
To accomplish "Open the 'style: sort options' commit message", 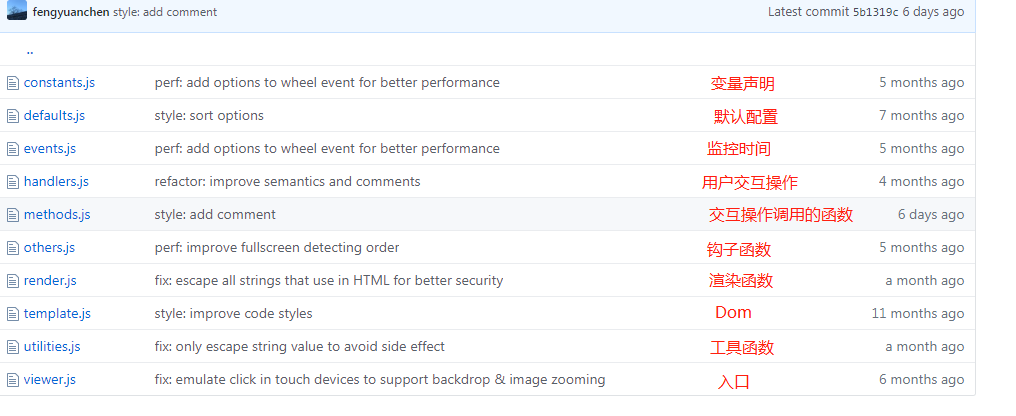I will (209, 116).
